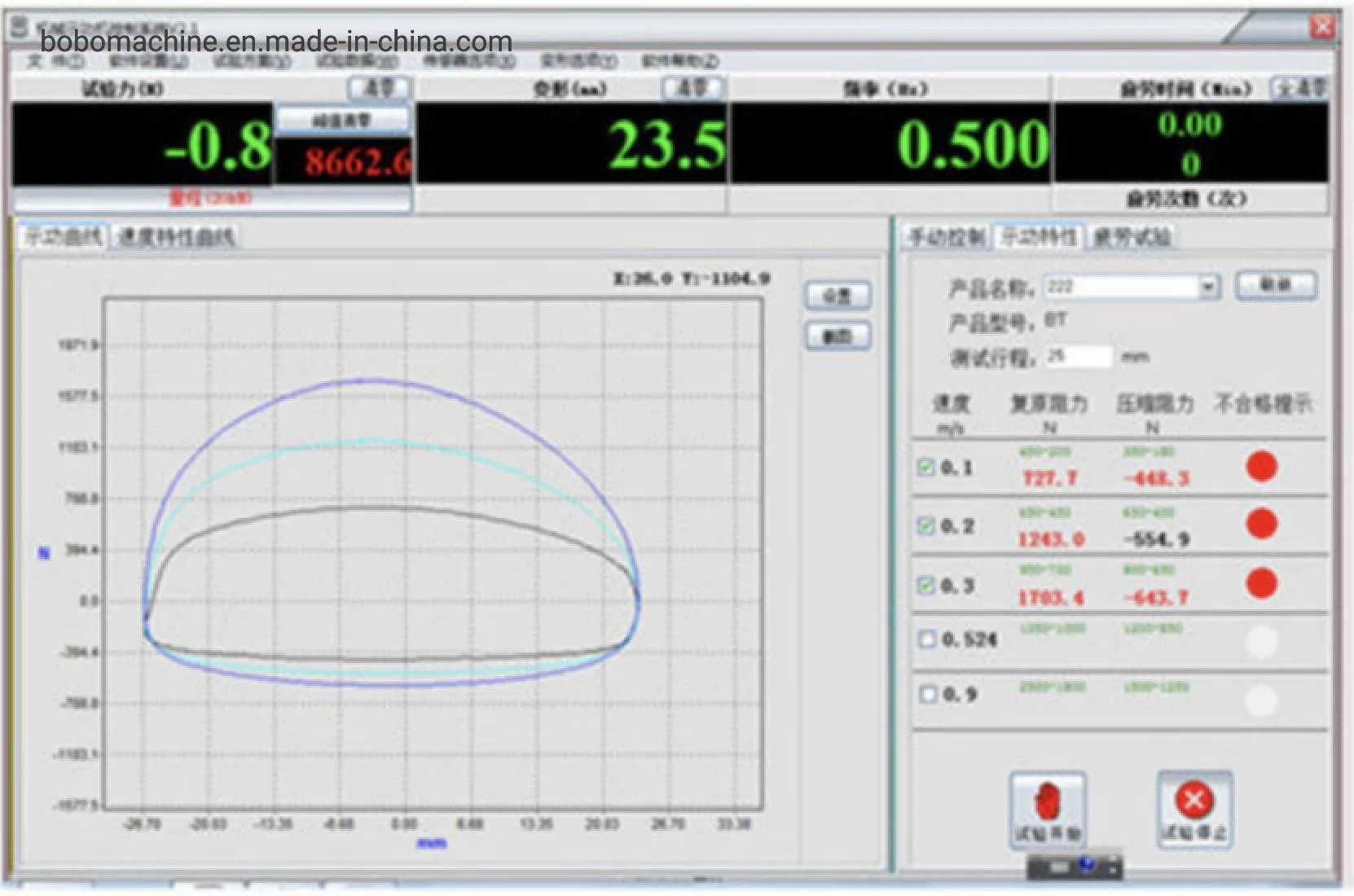The image size is (1354, 896).
Task: Start the test with the red hand icon
Action: point(1048,810)
